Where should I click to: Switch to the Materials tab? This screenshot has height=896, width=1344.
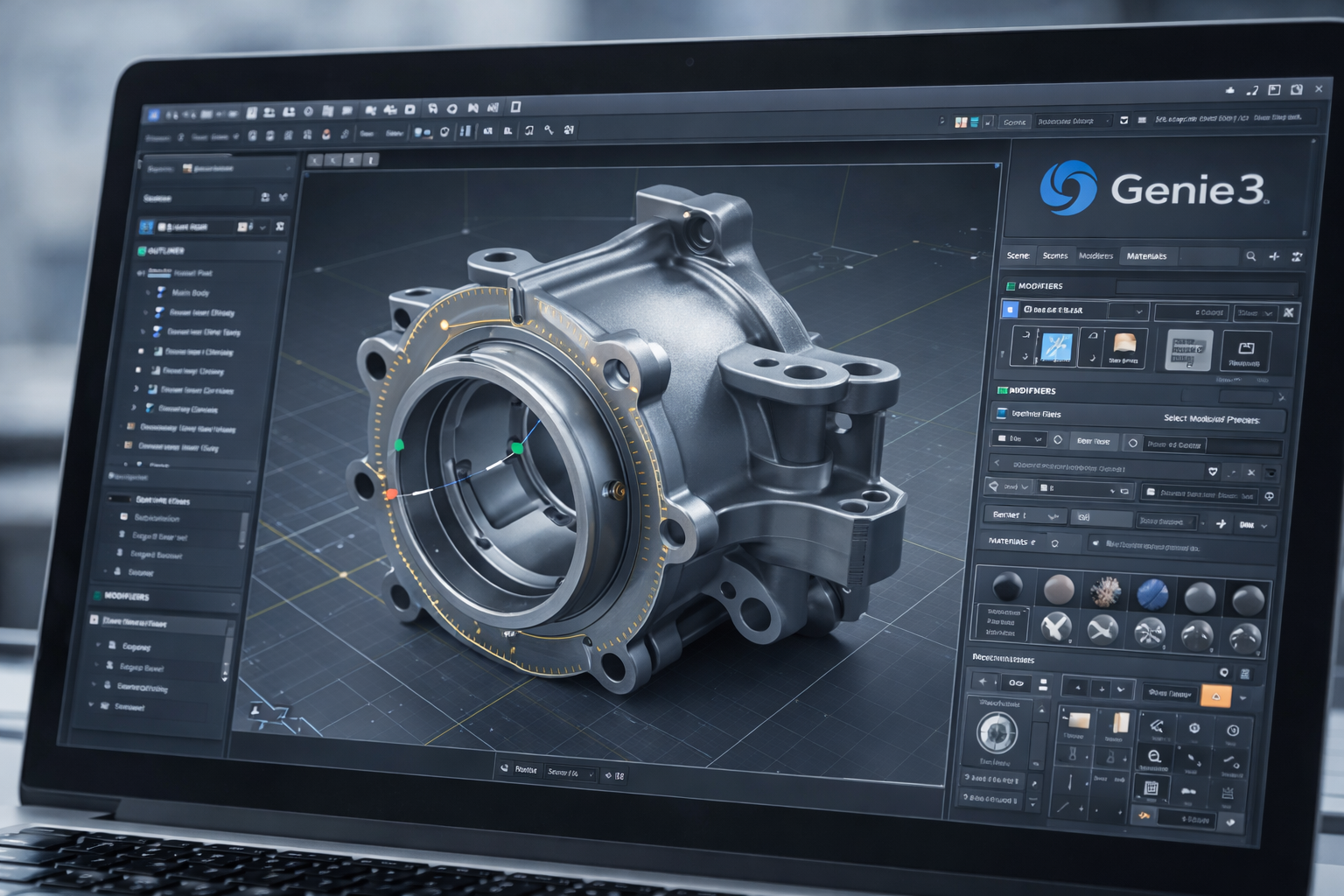point(1146,256)
